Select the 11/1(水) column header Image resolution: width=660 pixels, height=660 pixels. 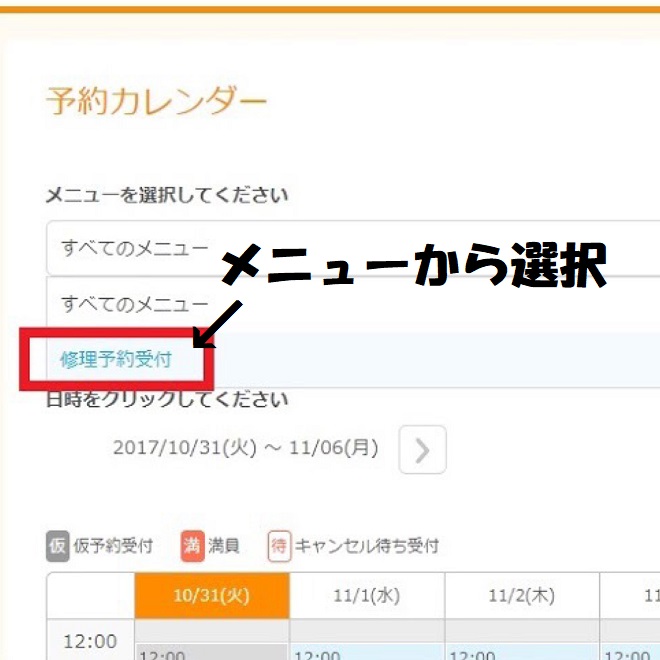pos(367,595)
